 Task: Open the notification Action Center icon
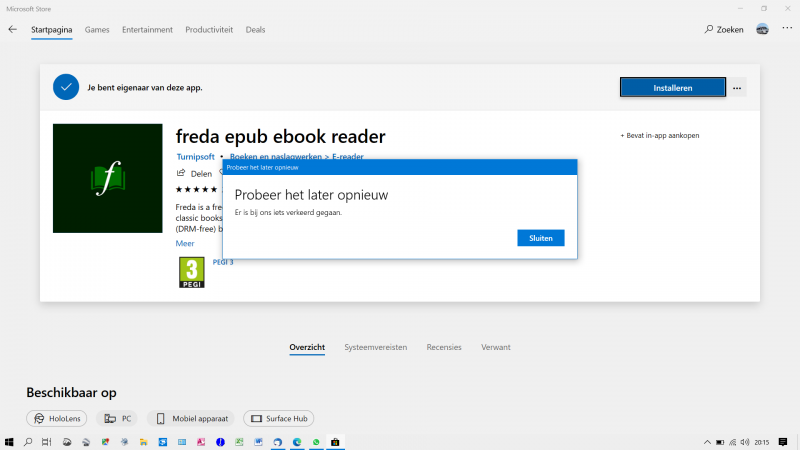783,442
